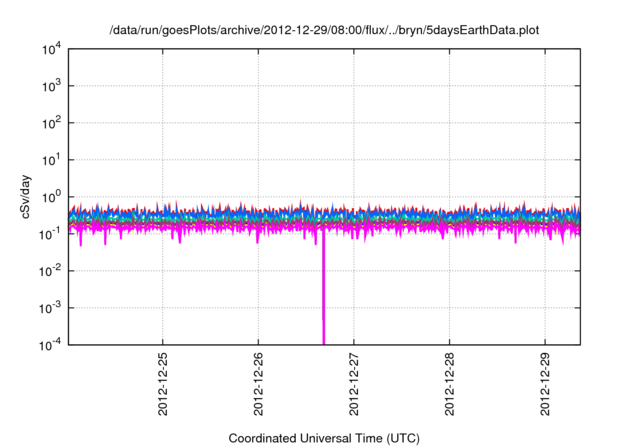Screen dimensions: 640x448
Task: Click the 2012-12-26 date tick label
Action: (x=258, y=384)
